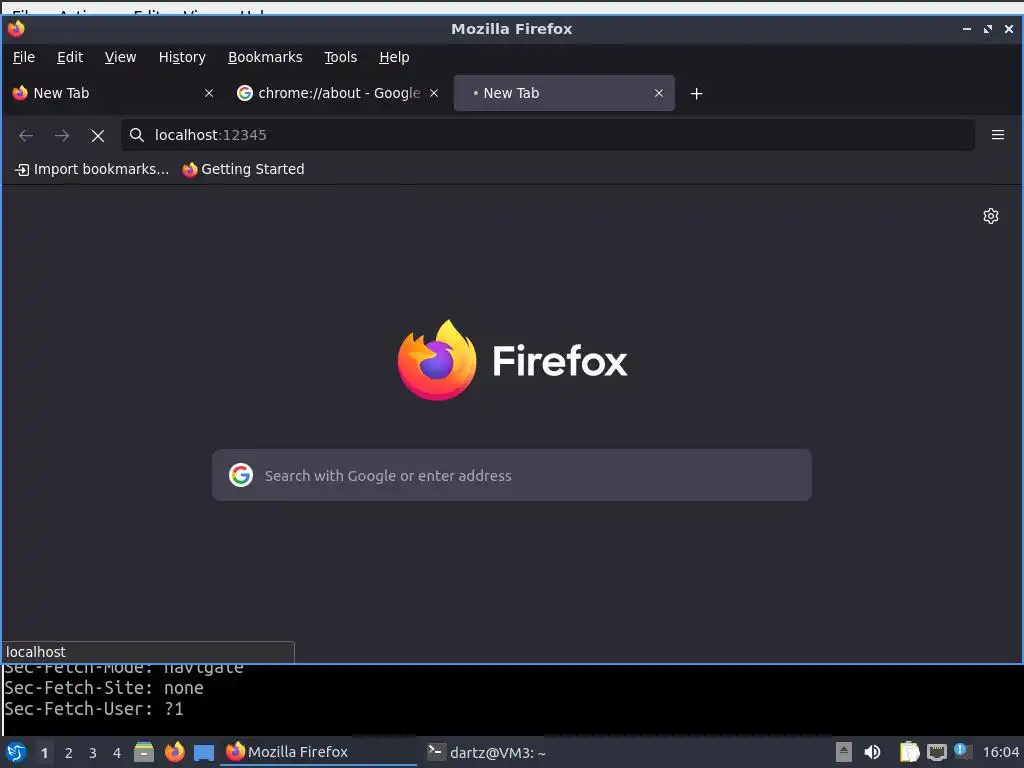Select Mozilla Firefox taskbar entry

[320, 752]
